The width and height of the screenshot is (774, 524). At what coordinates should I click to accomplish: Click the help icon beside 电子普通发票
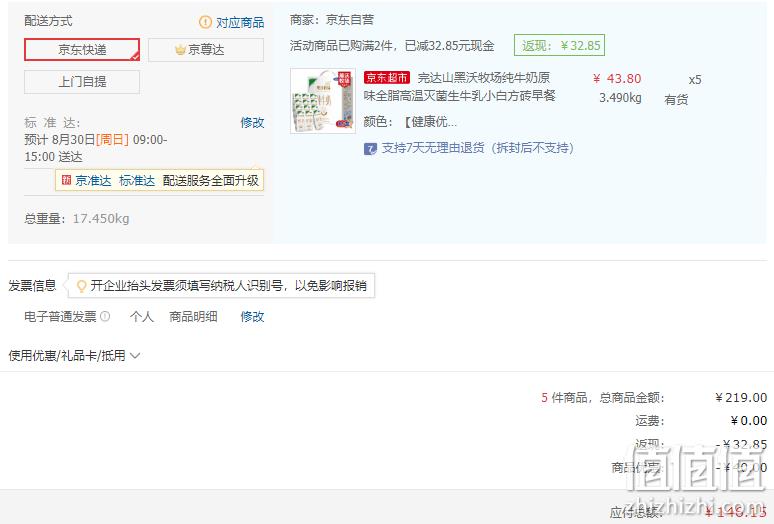[105, 316]
